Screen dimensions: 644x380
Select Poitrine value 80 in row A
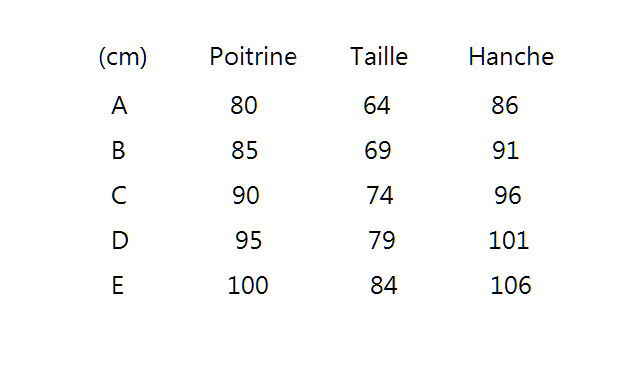click(244, 105)
